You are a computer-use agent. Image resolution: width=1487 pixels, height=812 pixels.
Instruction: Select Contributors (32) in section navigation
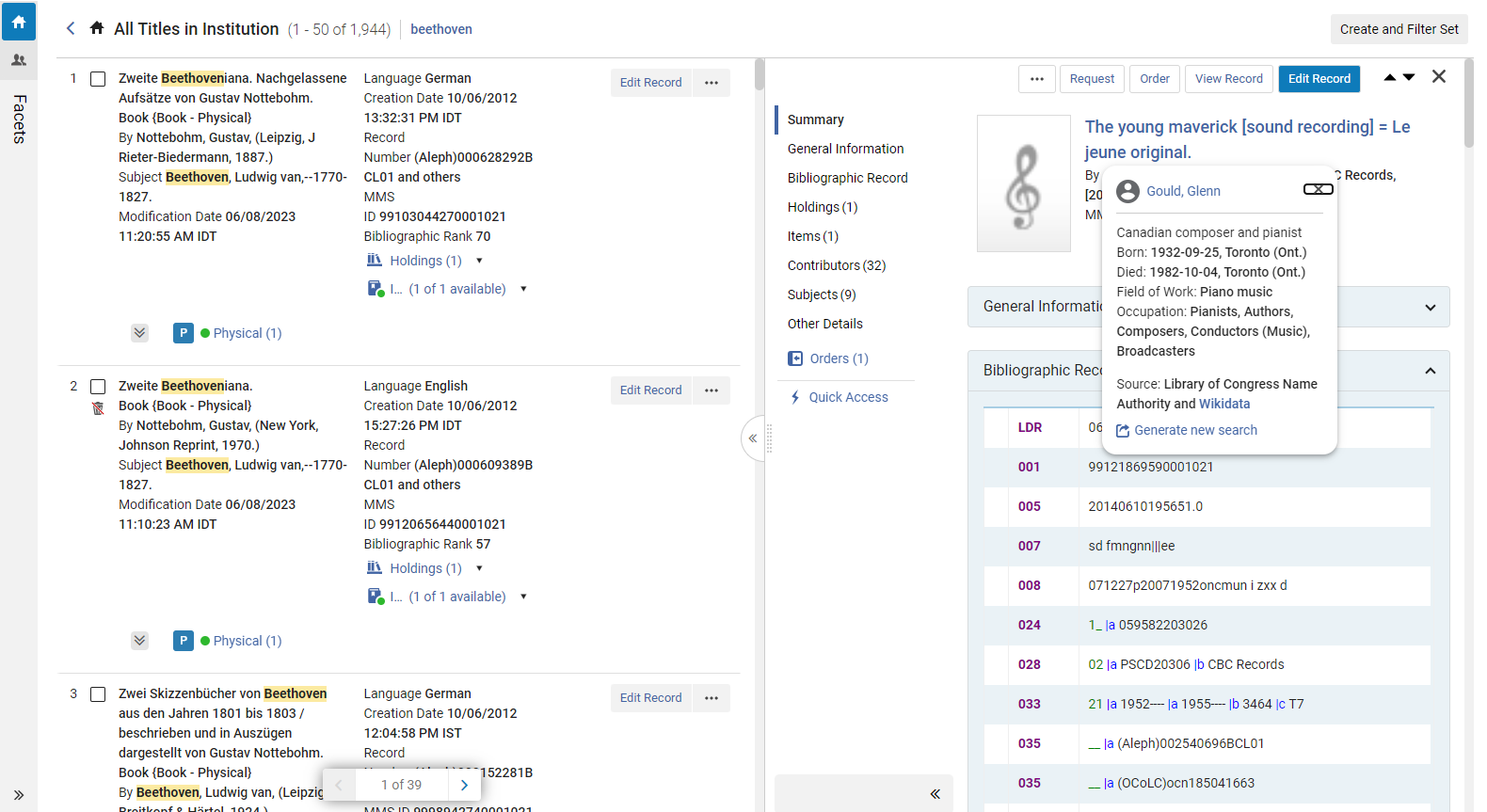837,265
